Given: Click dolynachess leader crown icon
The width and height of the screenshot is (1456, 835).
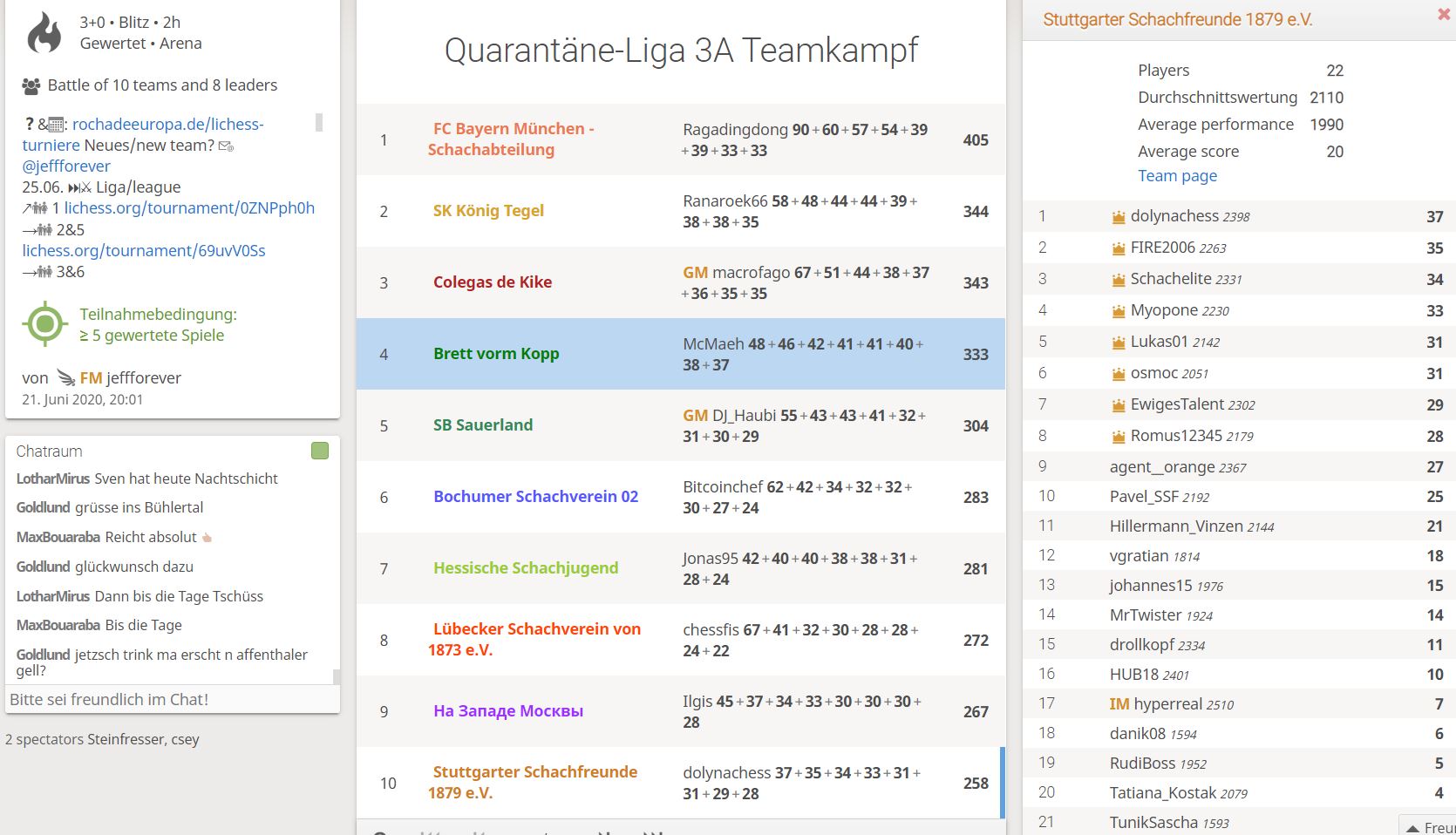Looking at the screenshot, I should [1119, 217].
